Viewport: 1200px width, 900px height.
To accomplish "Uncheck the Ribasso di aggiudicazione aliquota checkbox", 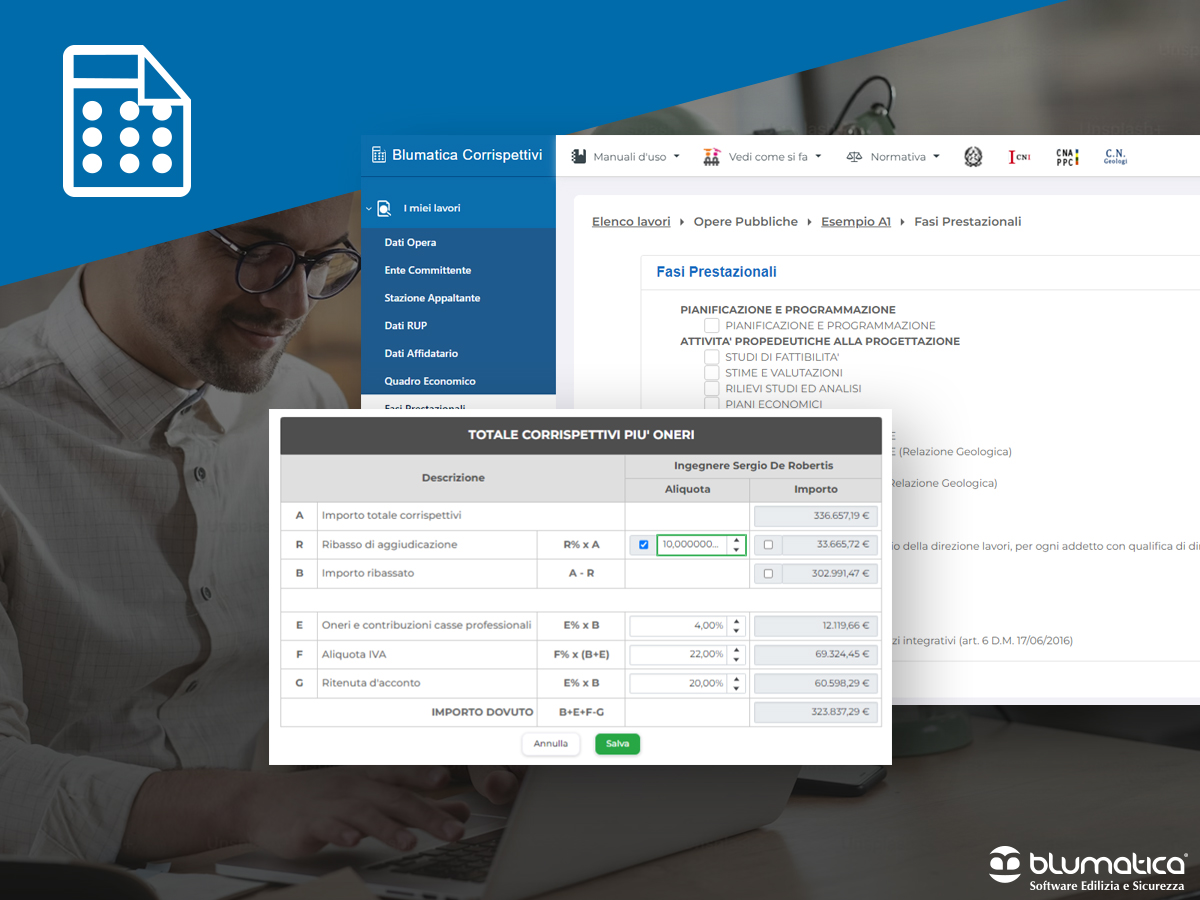I will 643,545.
